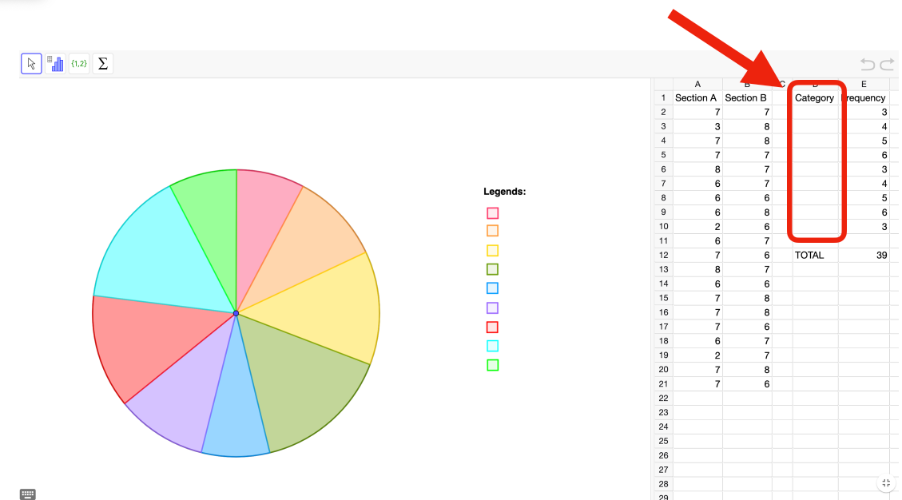Click the Category header cell
Screen dimensions: 902x500
(x=814, y=98)
